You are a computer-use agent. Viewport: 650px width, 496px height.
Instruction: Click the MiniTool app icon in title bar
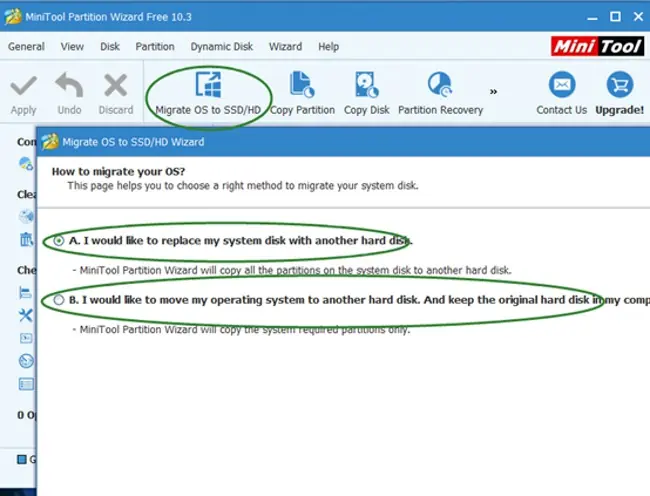pos(13,17)
